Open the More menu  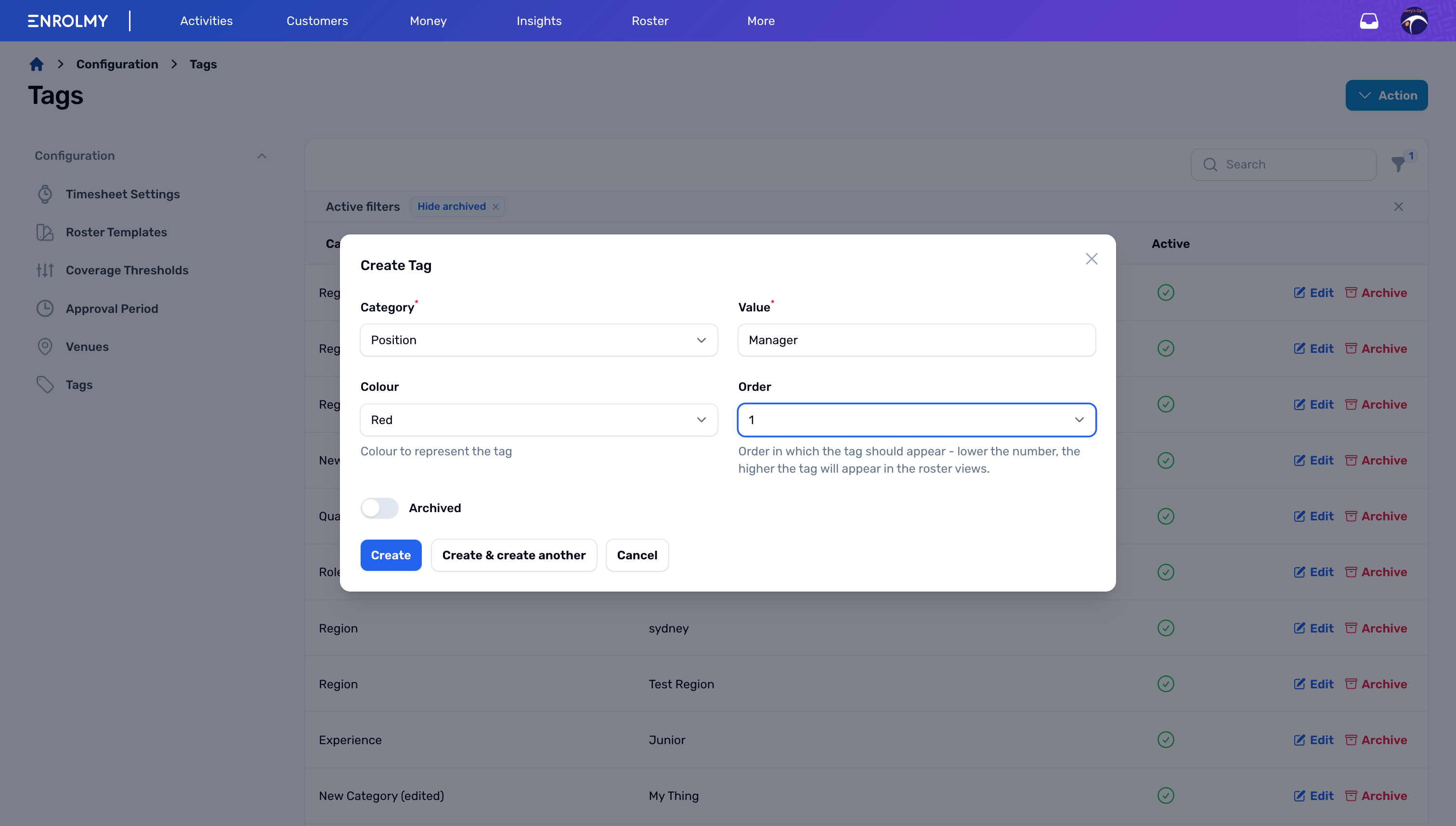[760, 21]
